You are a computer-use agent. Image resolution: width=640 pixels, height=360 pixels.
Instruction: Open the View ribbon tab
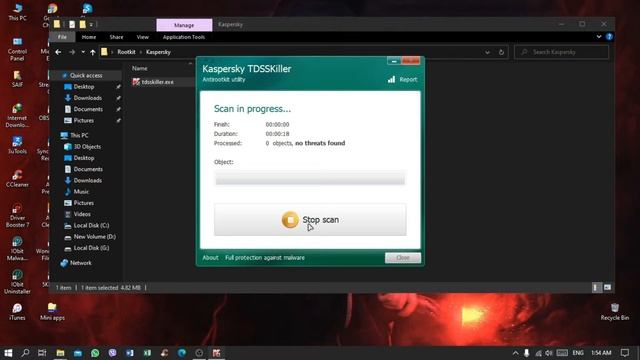tap(142, 37)
